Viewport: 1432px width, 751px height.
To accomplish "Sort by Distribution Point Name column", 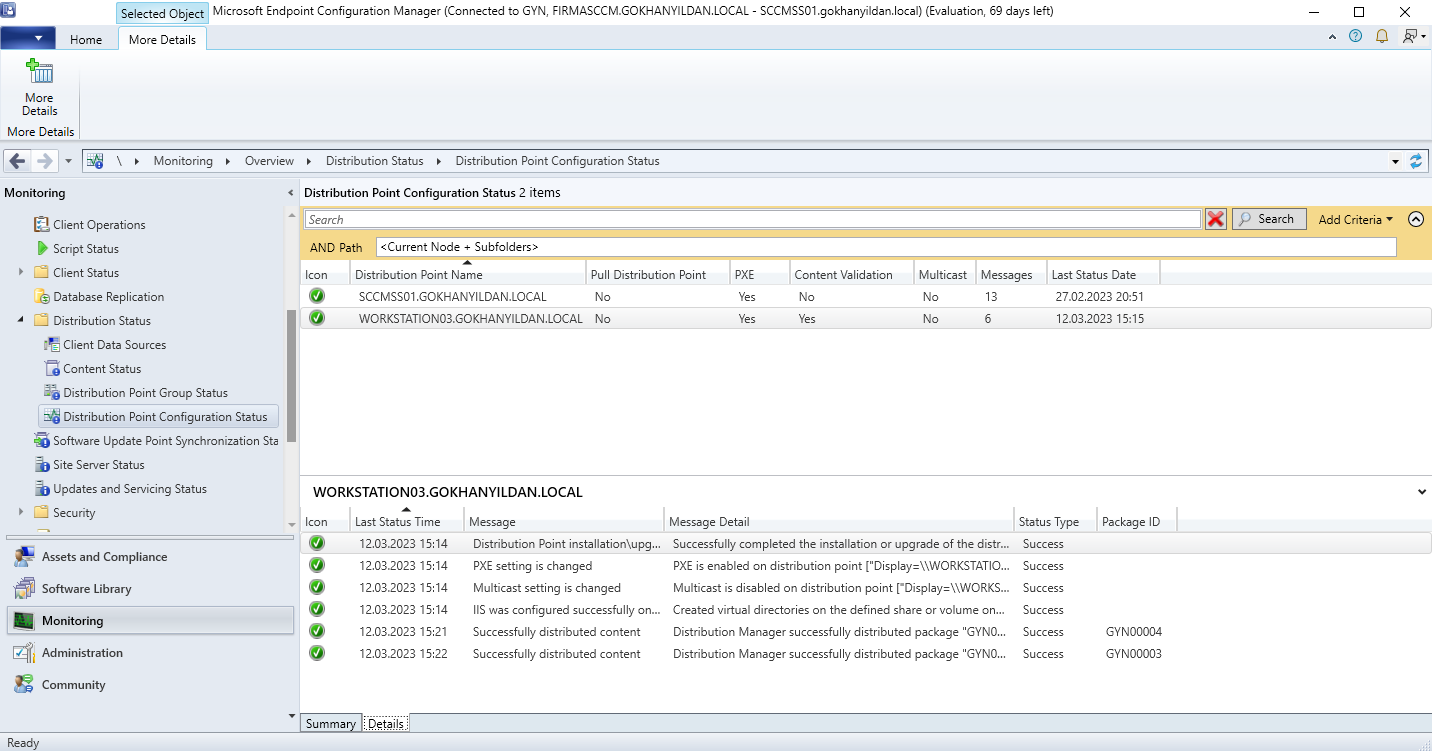I will (468, 274).
